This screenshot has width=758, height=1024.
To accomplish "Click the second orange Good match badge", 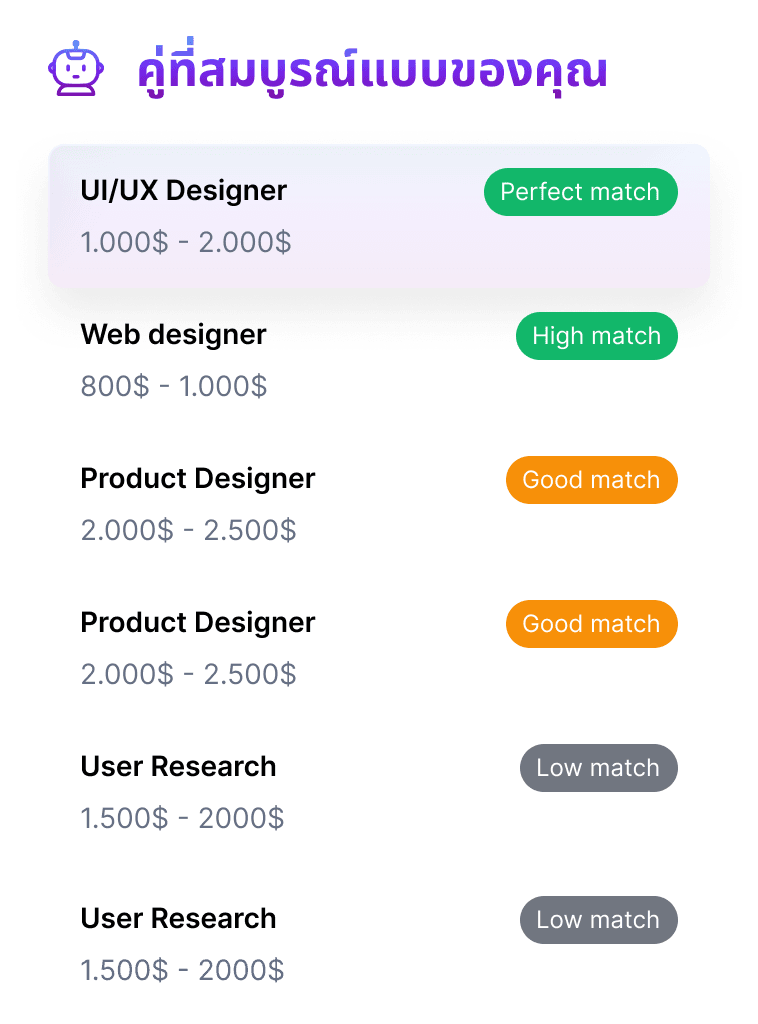I will tap(592, 624).
